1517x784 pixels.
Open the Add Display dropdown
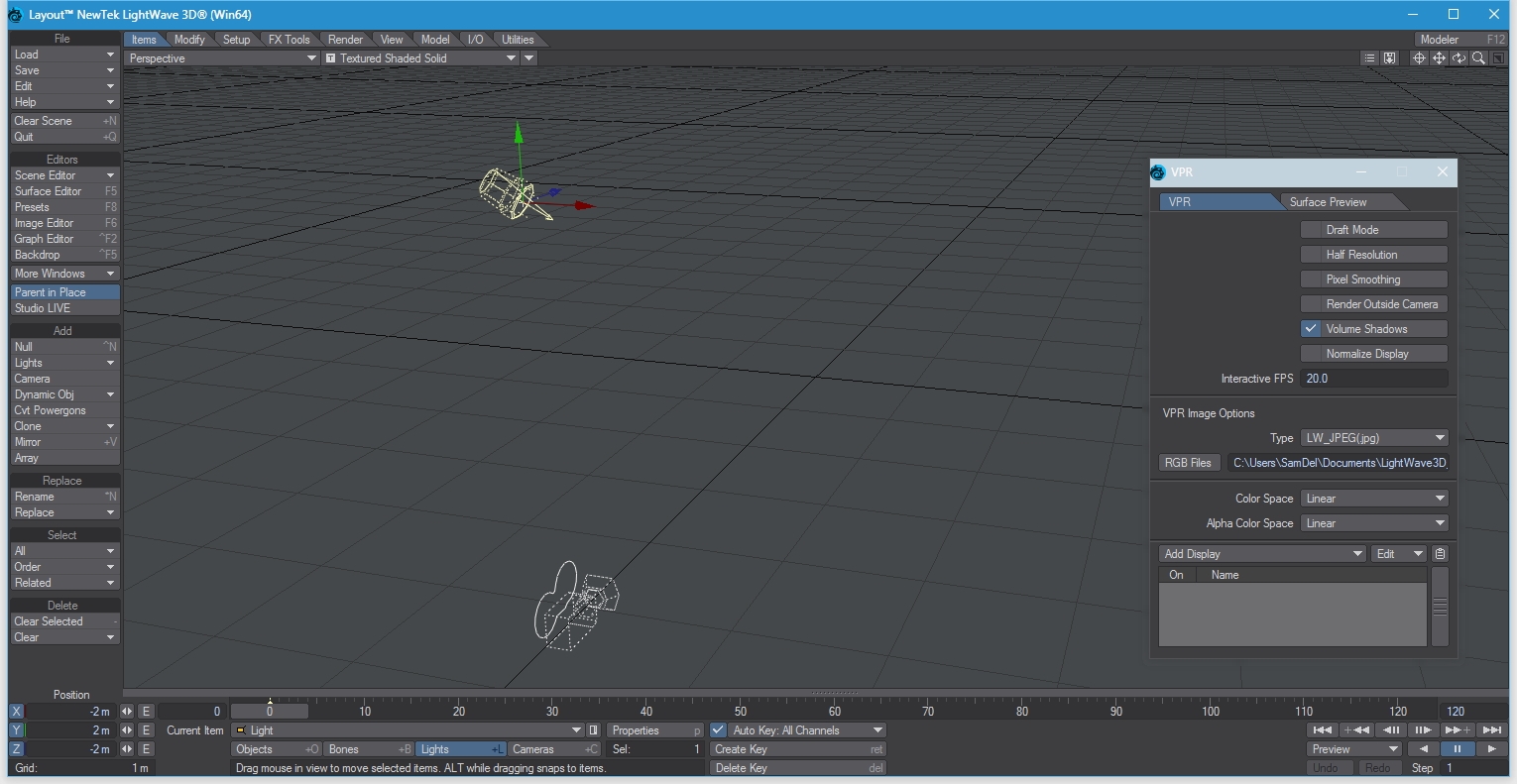1262,554
